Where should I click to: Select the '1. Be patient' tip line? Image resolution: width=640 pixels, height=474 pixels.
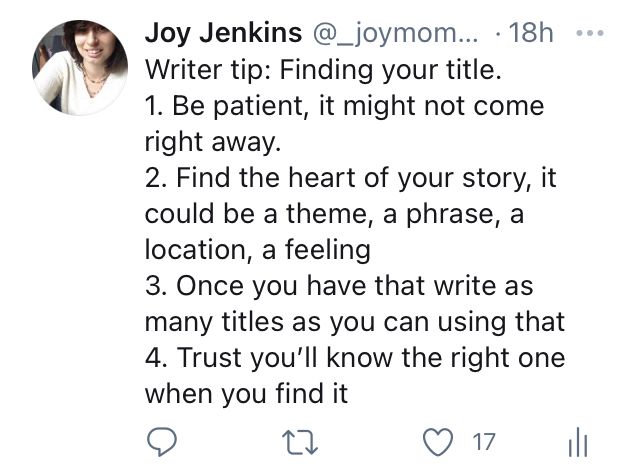[x=344, y=106]
